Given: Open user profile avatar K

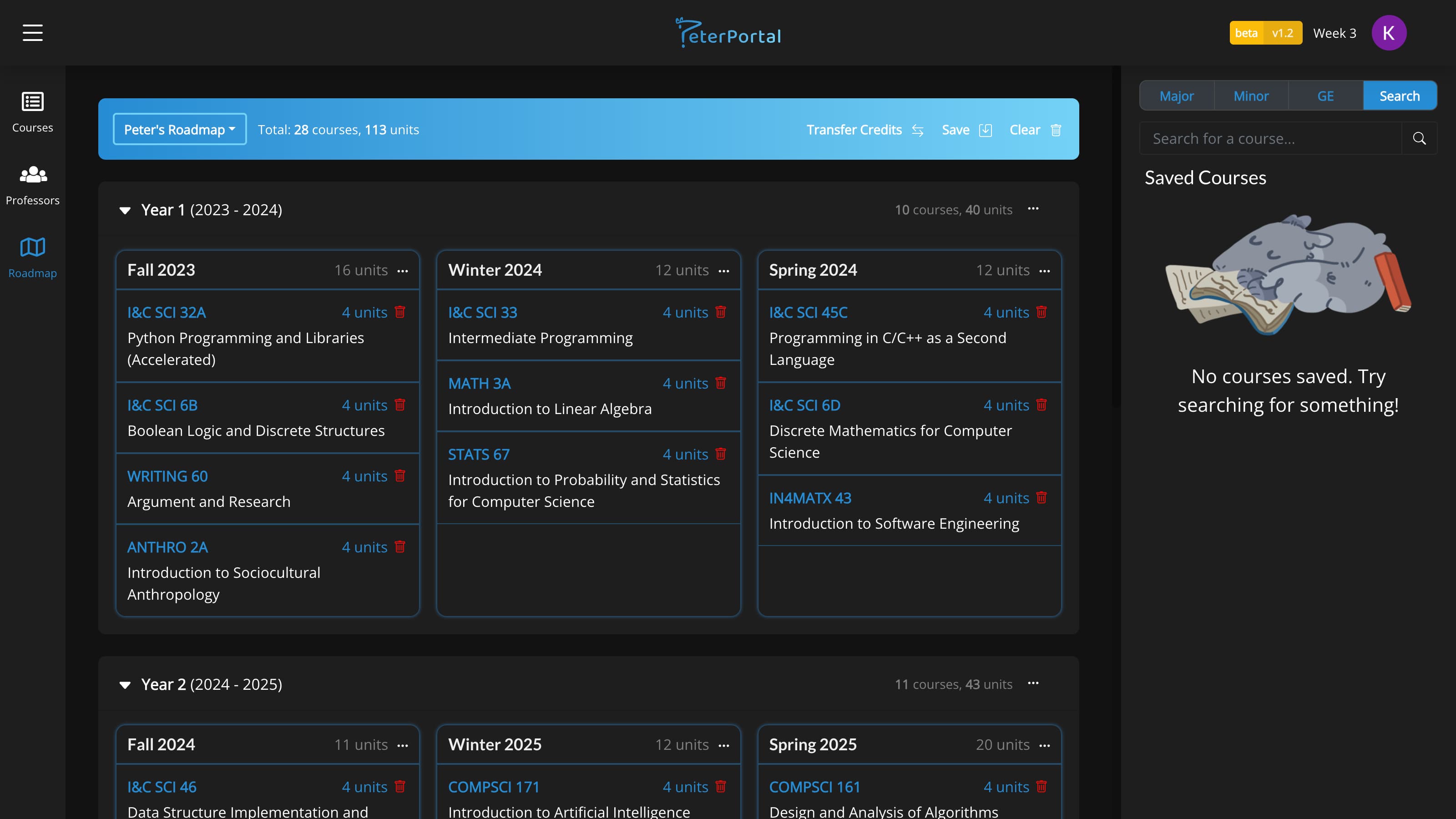Looking at the screenshot, I should point(1388,33).
